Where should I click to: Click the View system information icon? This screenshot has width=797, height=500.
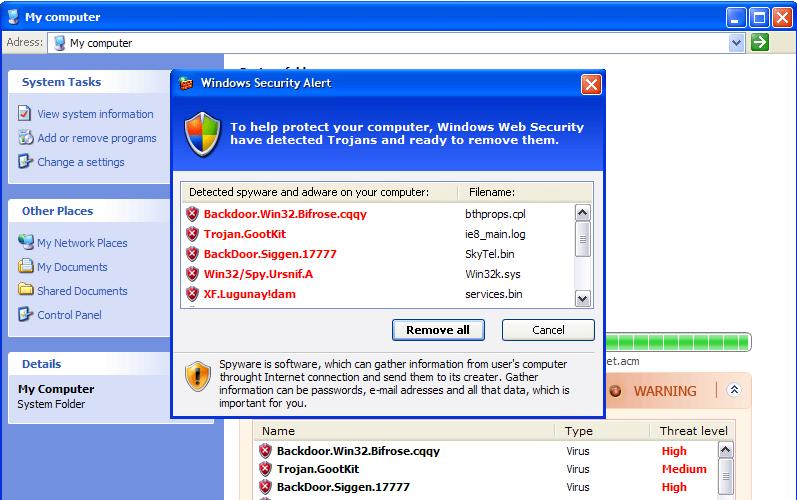coord(24,113)
